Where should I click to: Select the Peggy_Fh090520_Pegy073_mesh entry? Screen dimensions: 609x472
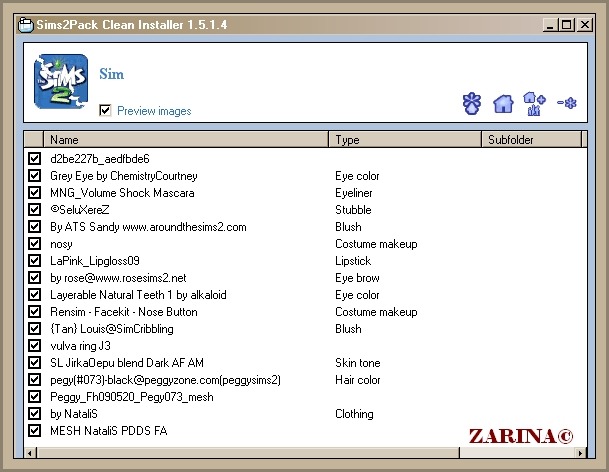pyautogui.click(x=132, y=397)
